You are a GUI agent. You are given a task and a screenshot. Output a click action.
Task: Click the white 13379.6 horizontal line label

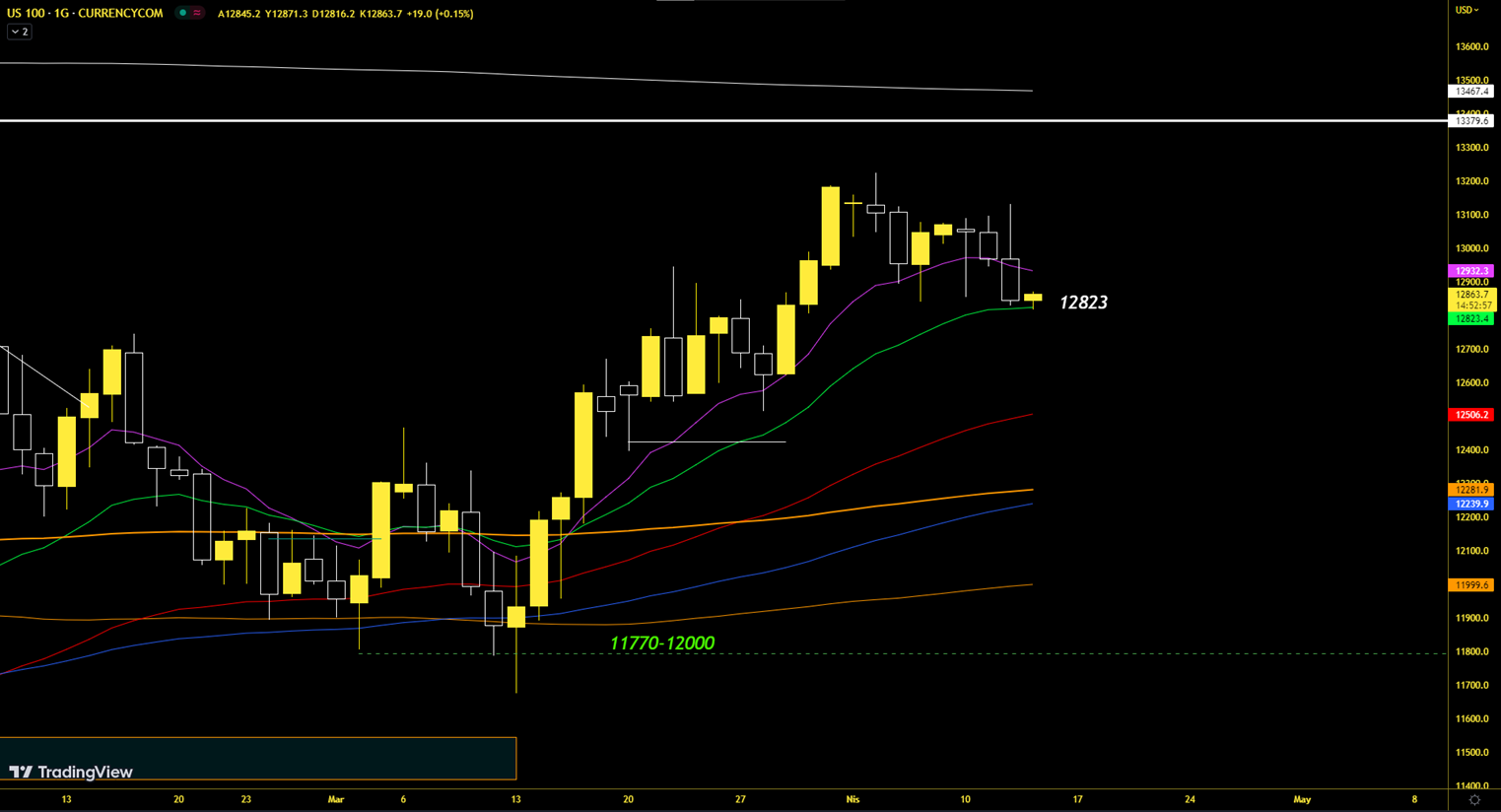click(1471, 120)
